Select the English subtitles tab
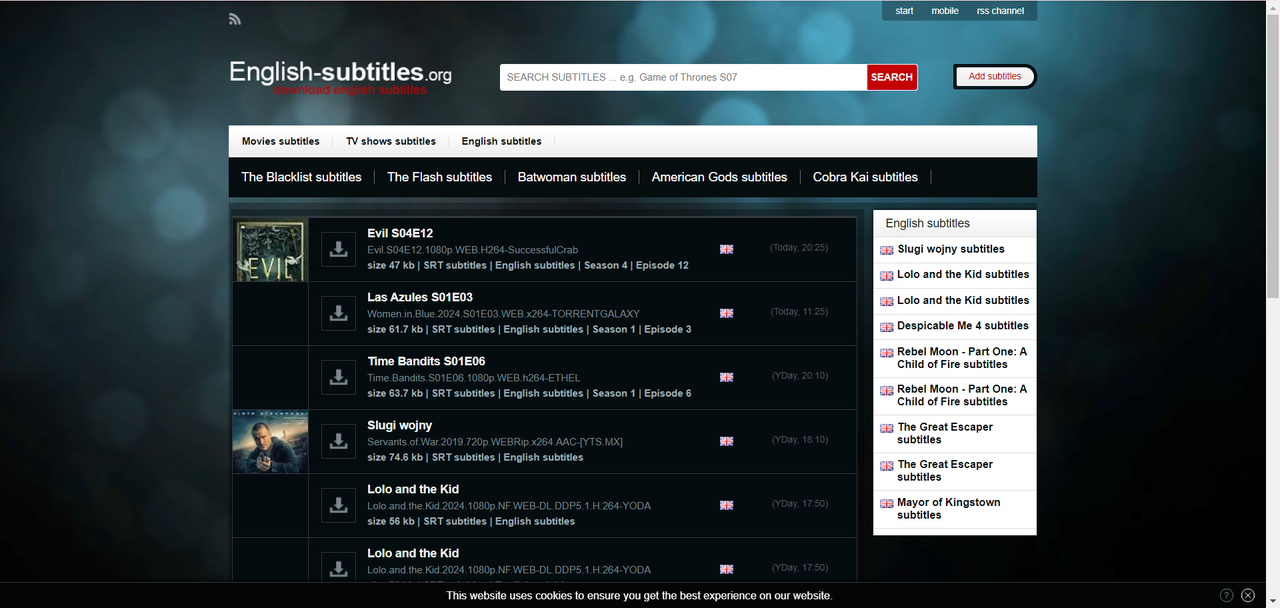The width and height of the screenshot is (1280, 608). coord(501,141)
